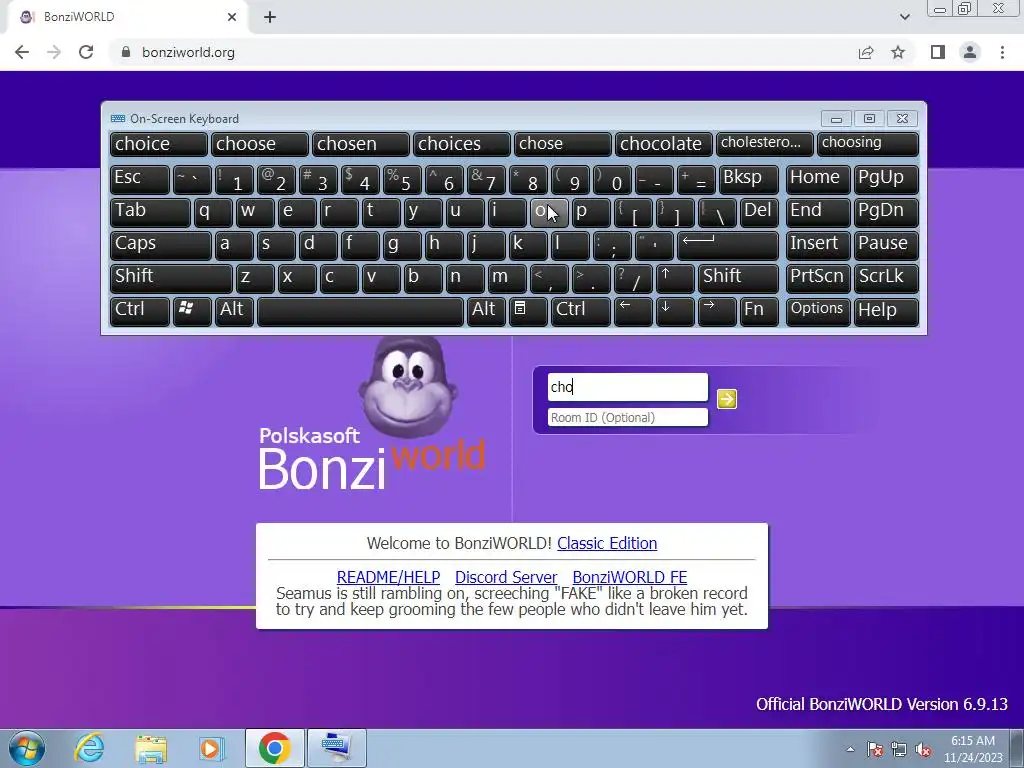Toggle the left Shift key
This screenshot has height=768, width=1024.
(x=171, y=279)
